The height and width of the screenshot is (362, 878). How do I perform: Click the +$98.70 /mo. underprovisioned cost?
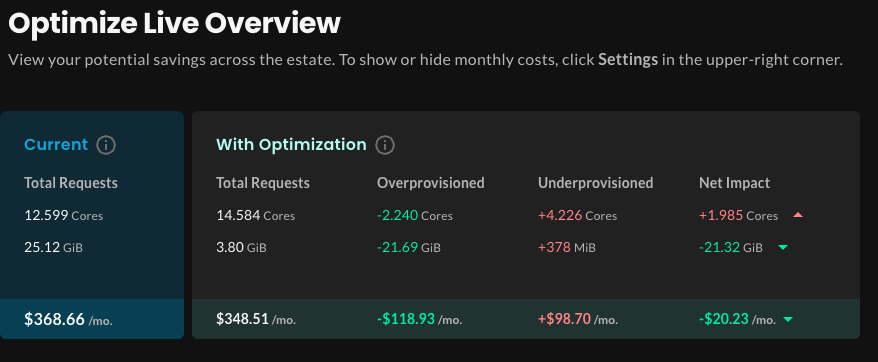(x=578, y=319)
